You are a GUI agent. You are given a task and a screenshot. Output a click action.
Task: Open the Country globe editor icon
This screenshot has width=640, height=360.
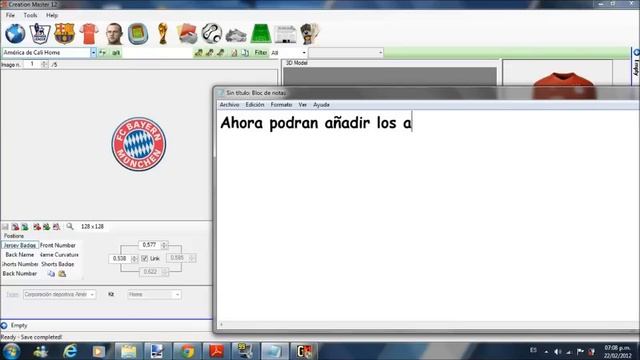pyautogui.click(x=15, y=33)
